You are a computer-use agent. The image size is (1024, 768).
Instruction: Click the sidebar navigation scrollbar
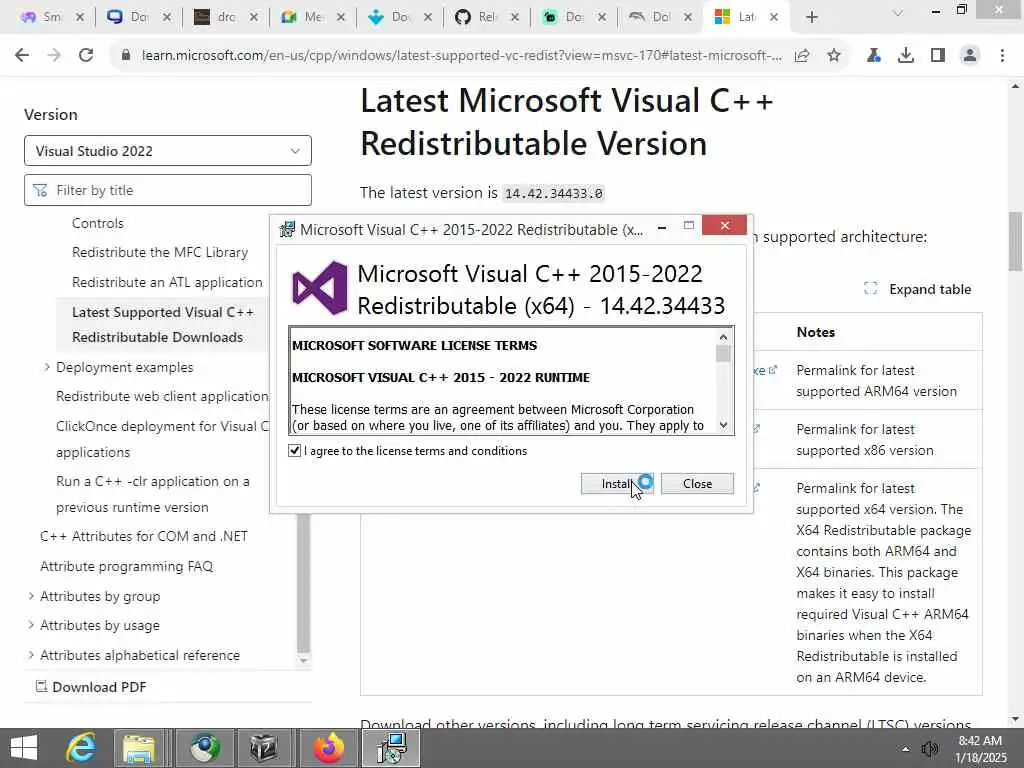pyautogui.click(x=303, y=583)
